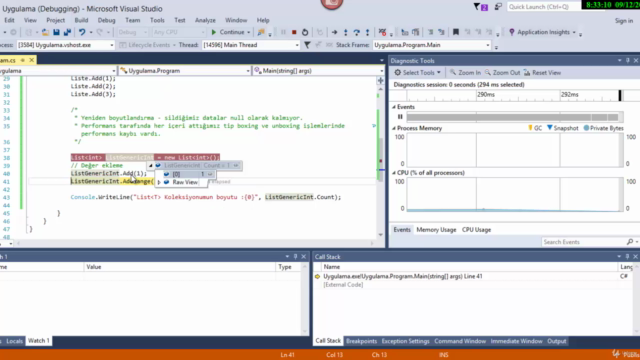Image resolution: width=640 pixels, height=360 pixels.
Task: Click Reset View in Diagnostic Tools
Action: tap(542, 73)
